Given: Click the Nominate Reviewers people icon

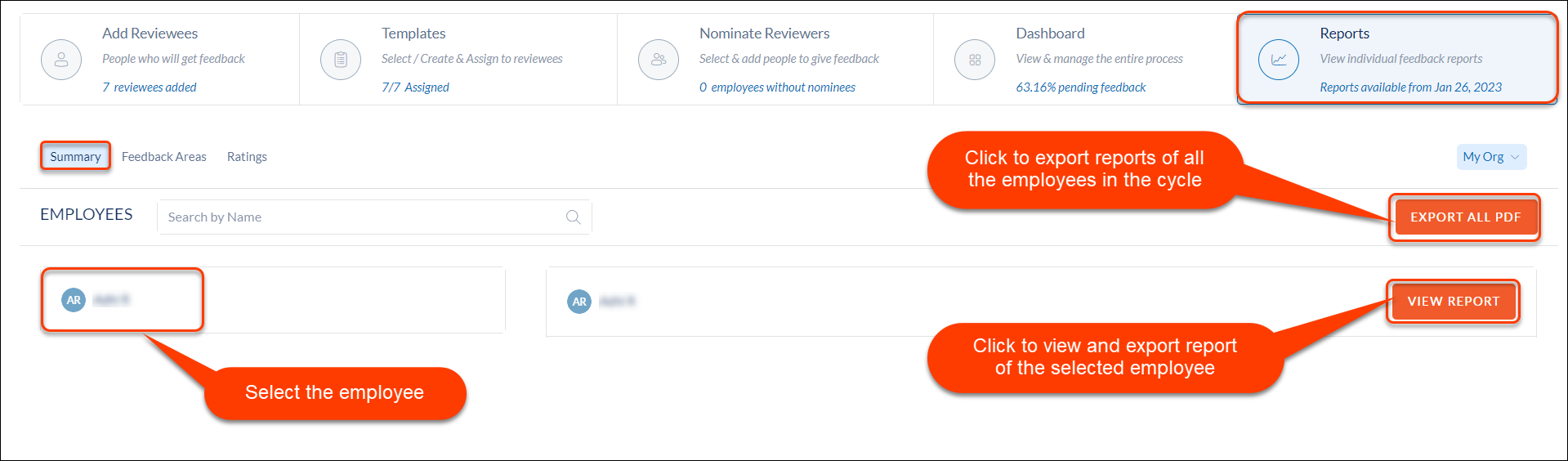Looking at the screenshot, I should 659,60.
